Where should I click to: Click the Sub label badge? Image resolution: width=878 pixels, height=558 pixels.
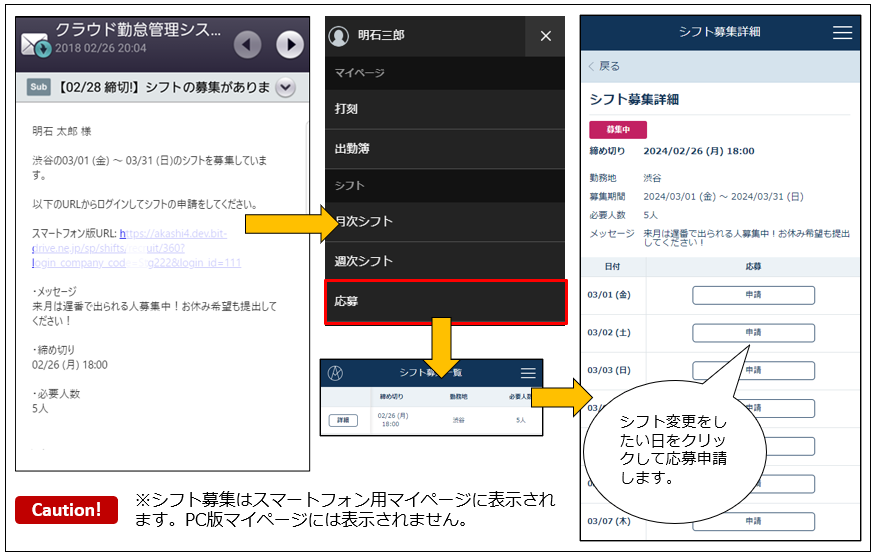point(39,87)
